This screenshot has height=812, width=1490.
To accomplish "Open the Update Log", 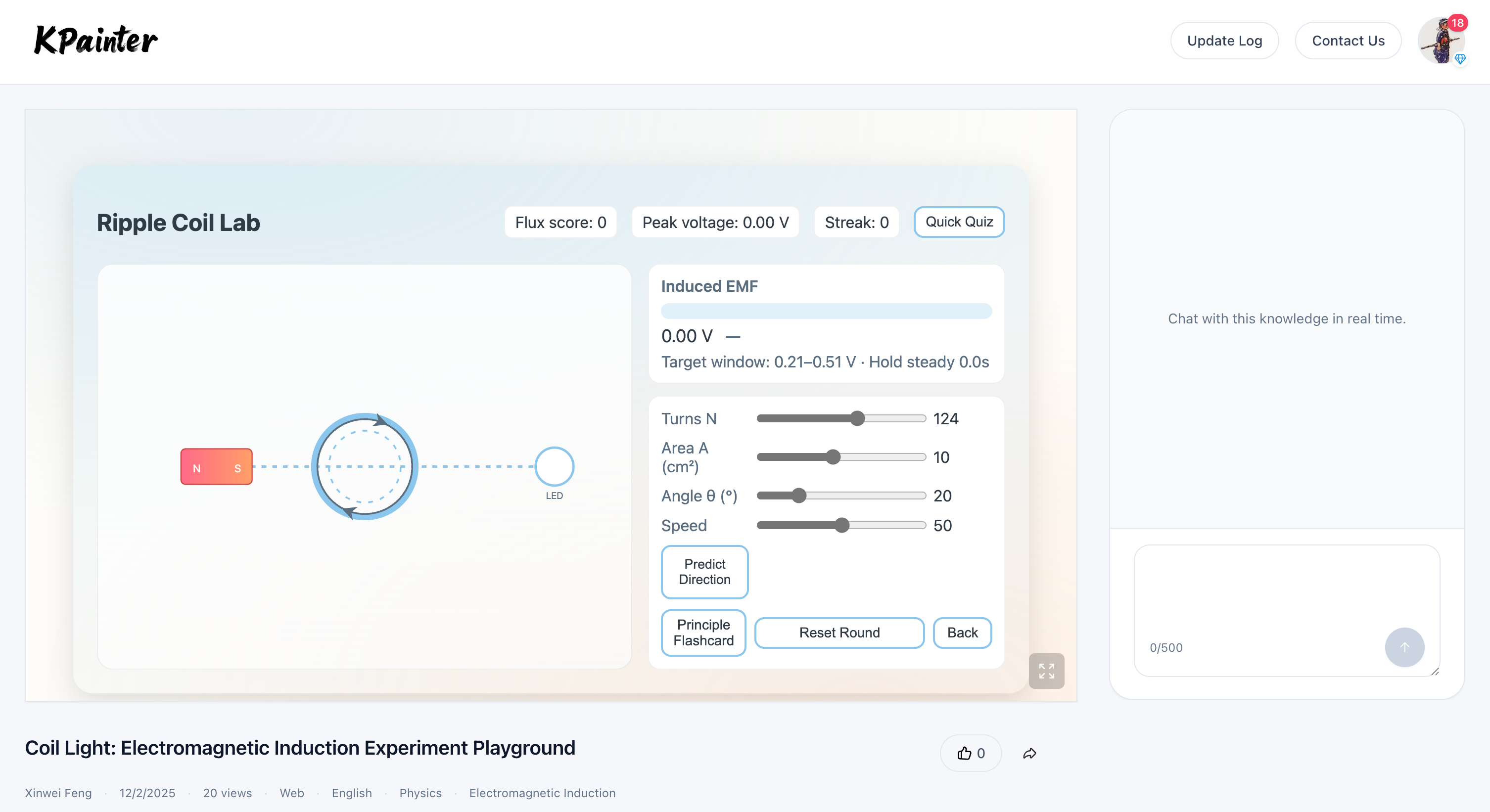I will (1224, 41).
